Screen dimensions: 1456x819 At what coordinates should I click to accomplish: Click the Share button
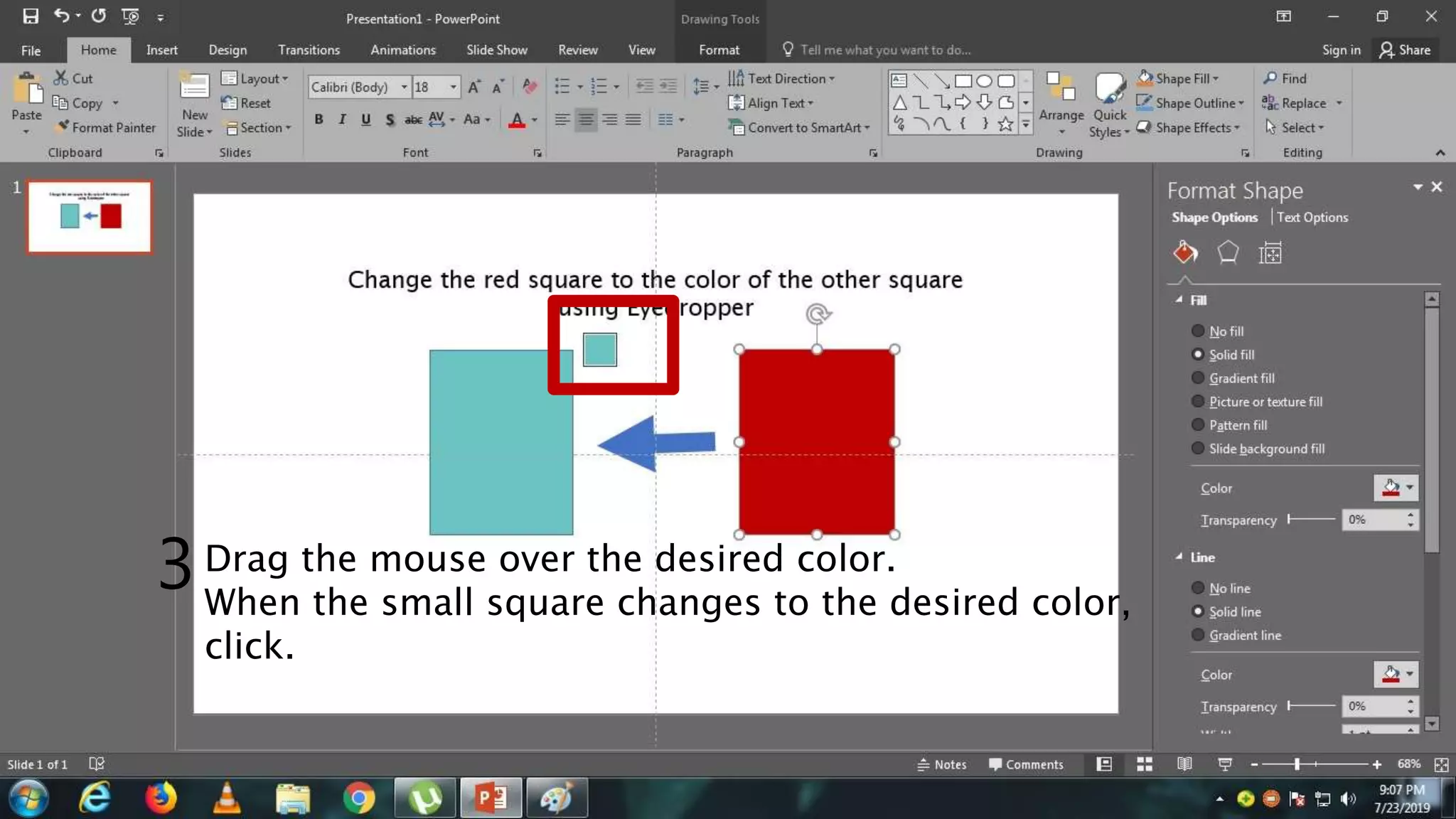coord(1405,50)
